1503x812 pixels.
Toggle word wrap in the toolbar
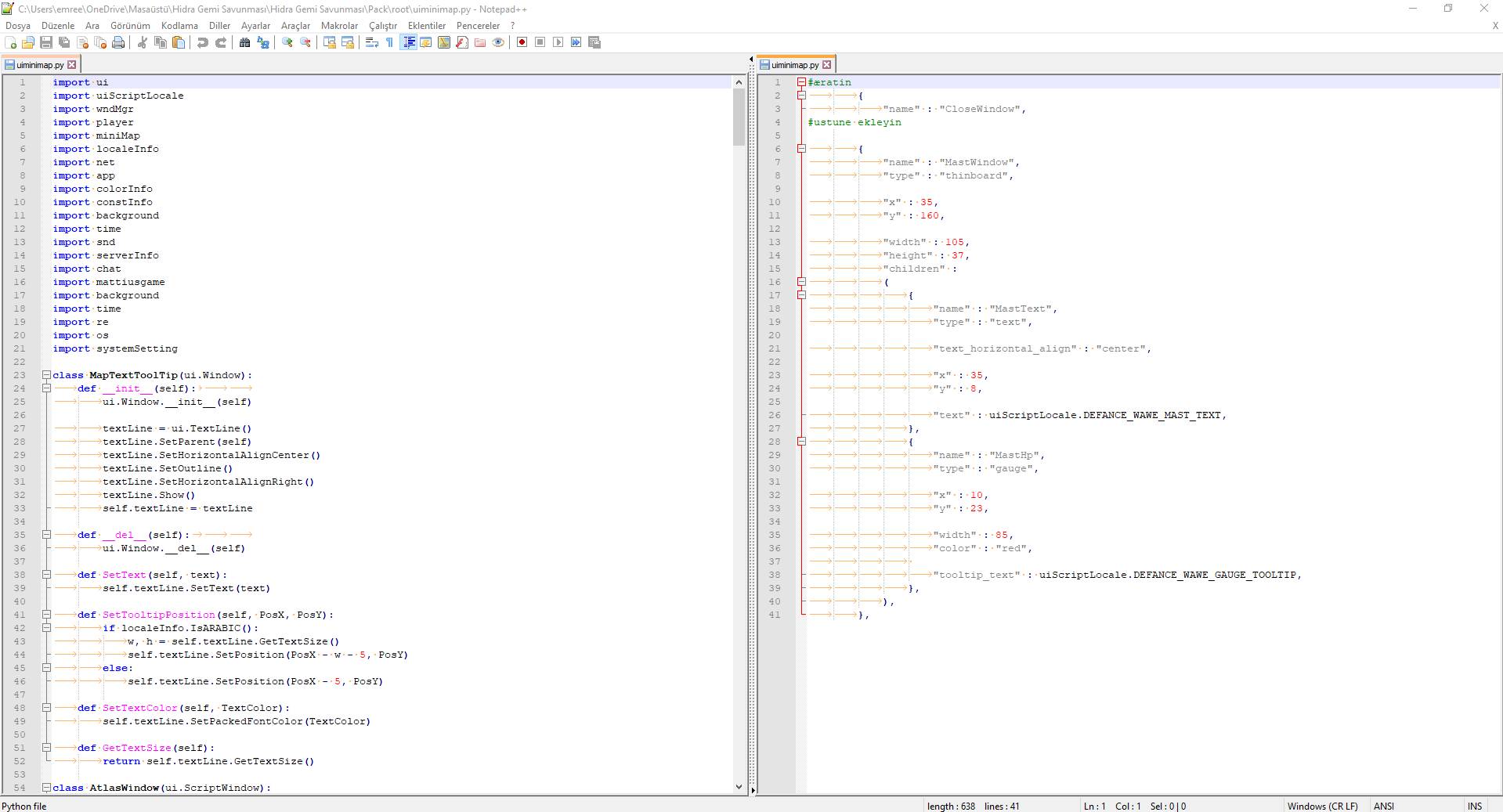(372, 42)
